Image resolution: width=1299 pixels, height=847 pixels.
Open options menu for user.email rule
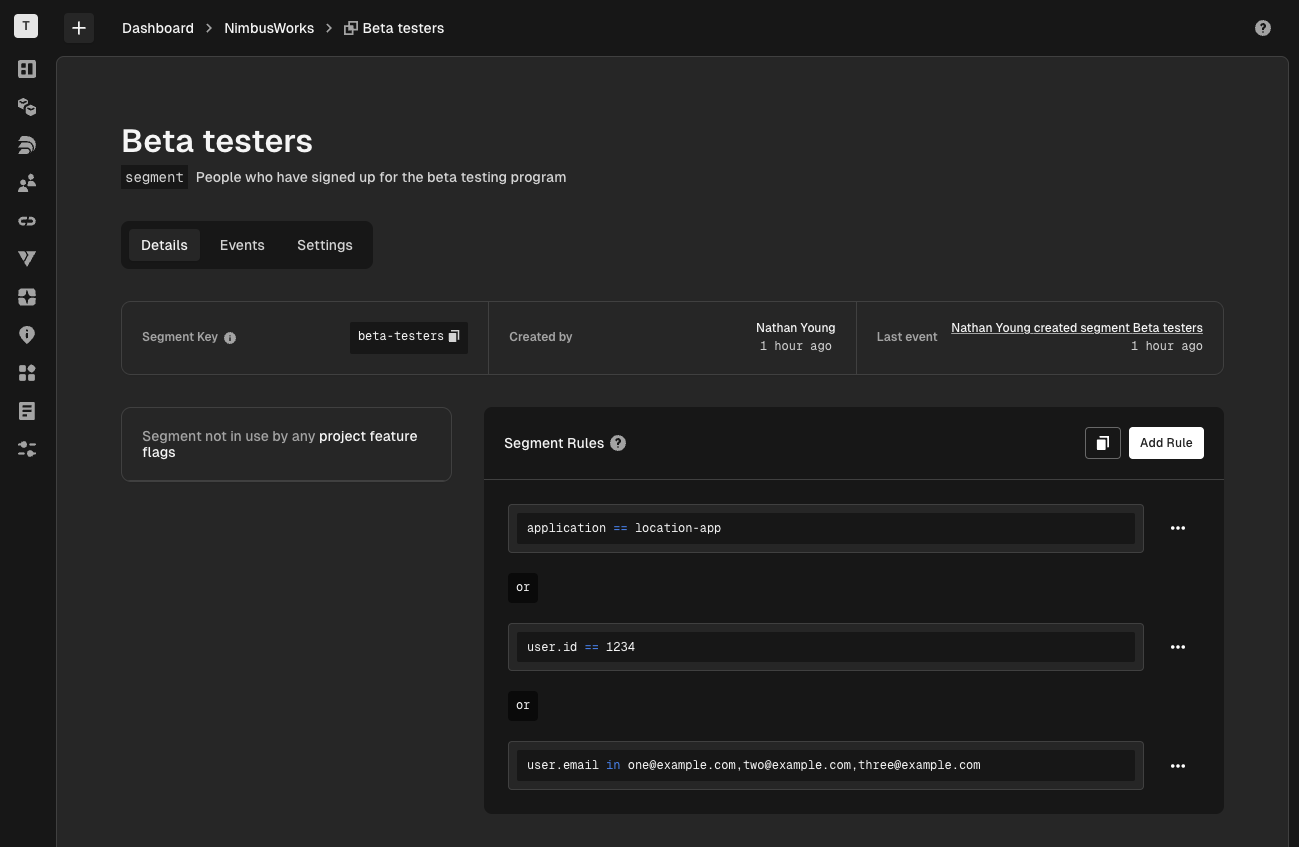1178,766
